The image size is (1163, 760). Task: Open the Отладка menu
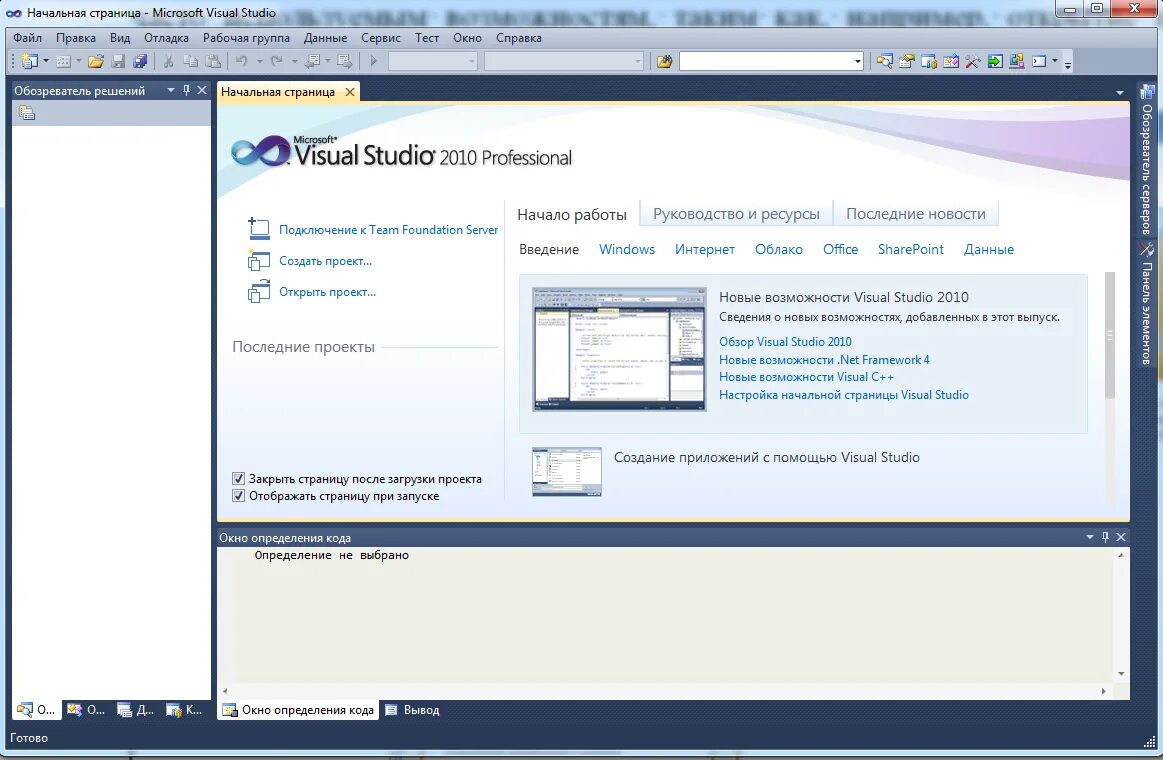166,38
